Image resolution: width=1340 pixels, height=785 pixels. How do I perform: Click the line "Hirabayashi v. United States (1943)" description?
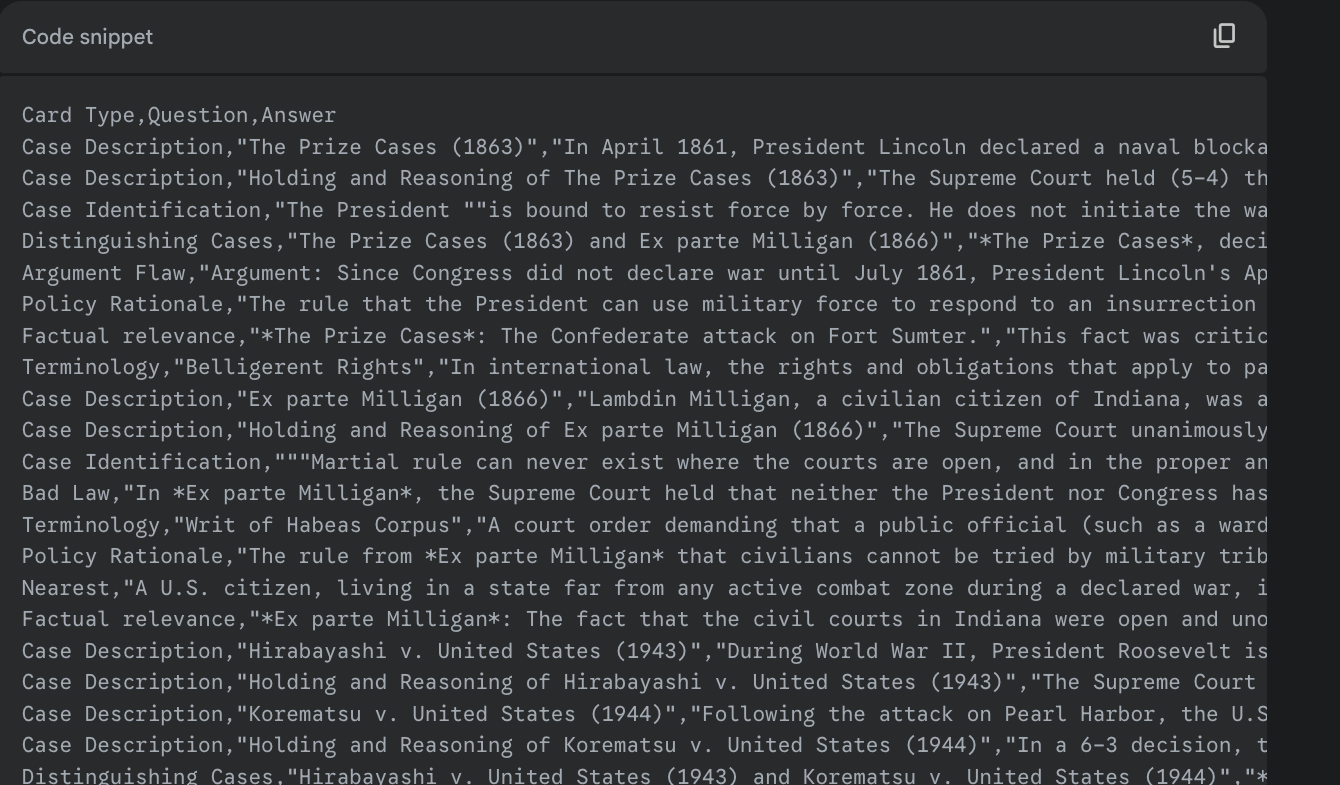click(x=645, y=651)
